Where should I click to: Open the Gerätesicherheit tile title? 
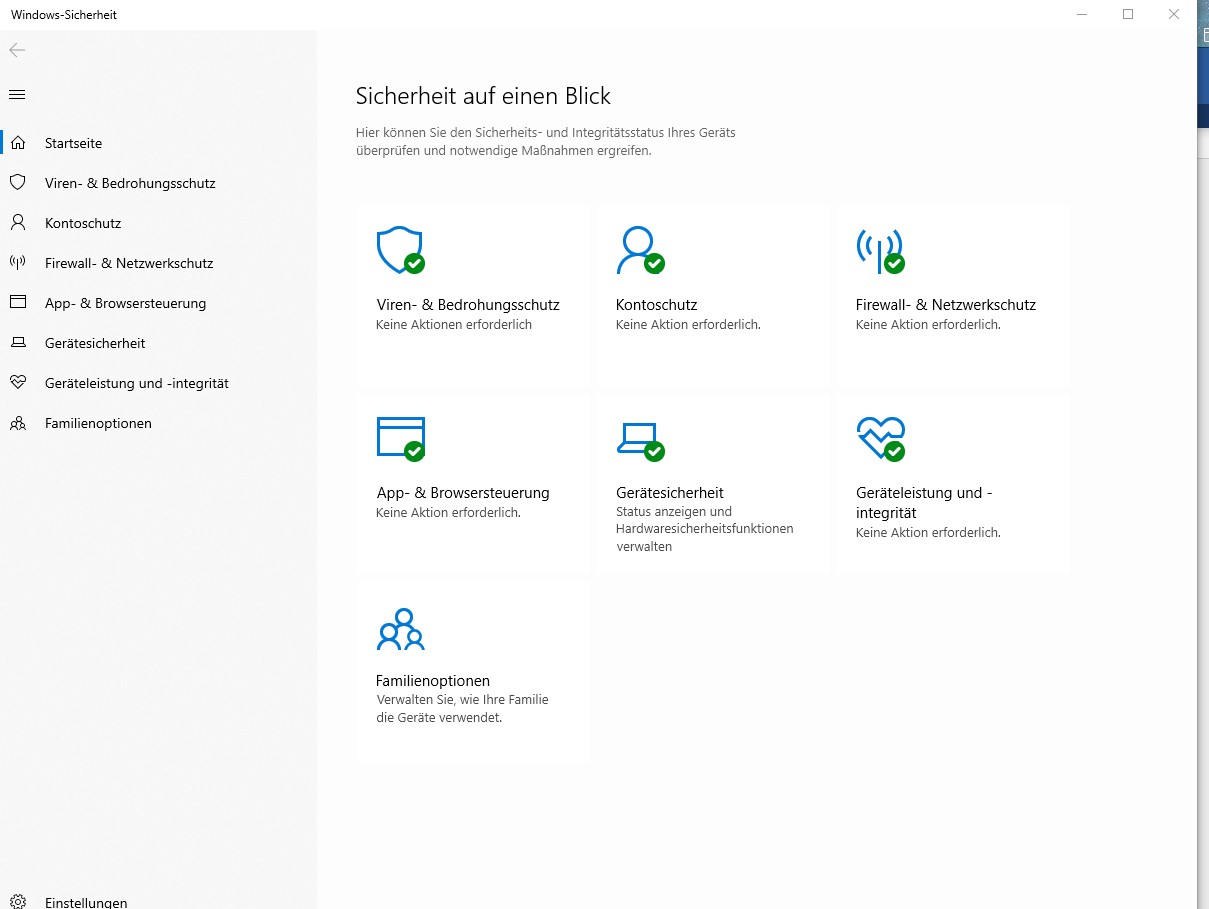click(x=670, y=493)
